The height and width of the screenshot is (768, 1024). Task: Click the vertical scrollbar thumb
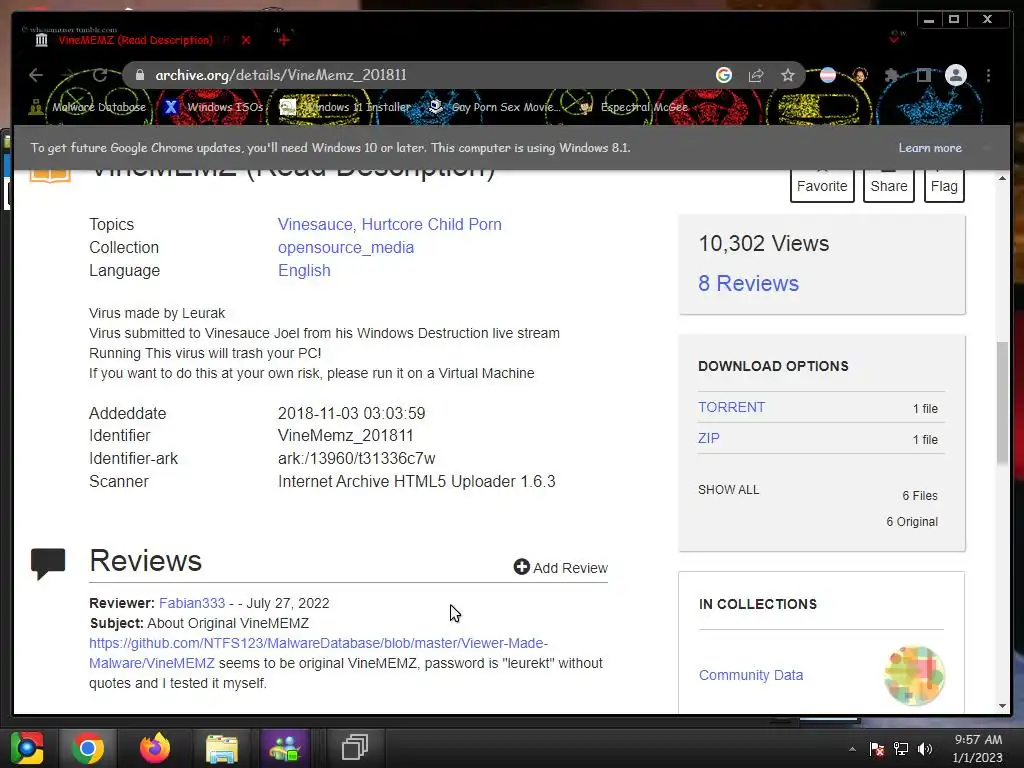pyautogui.click(x=1002, y=403)
